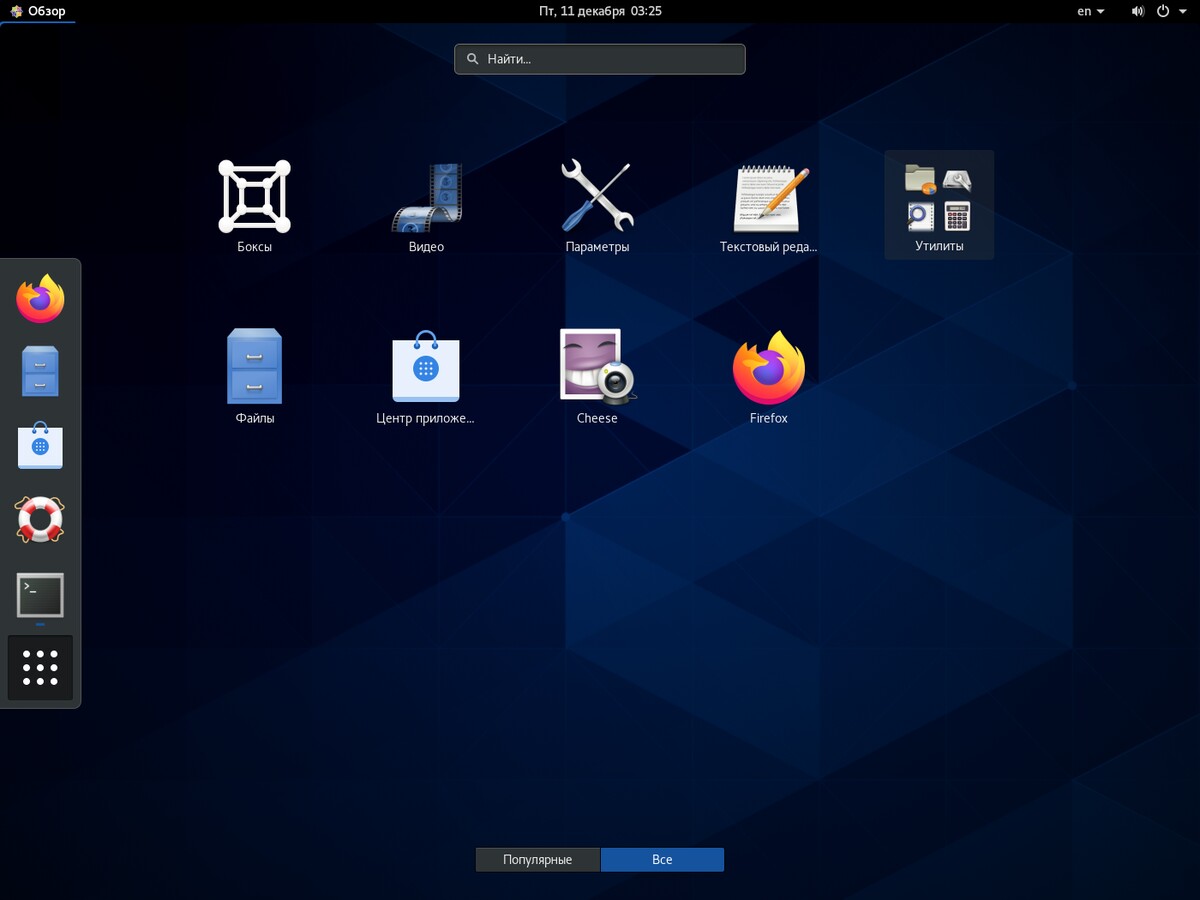1200x900 pixels.
Task: Expand the en keyboard layout dropdown
Action: [1090, 11]
